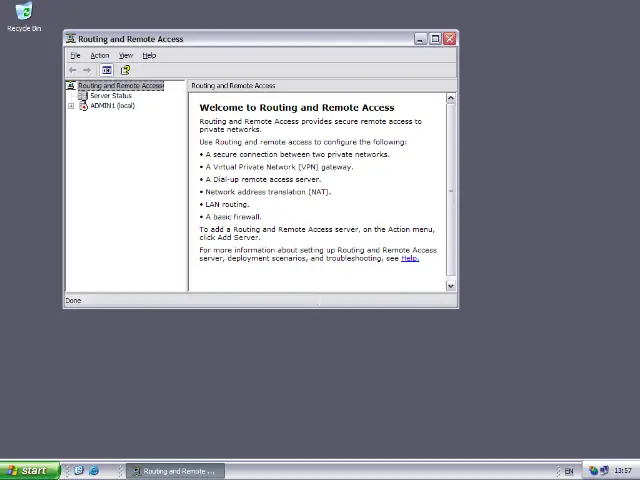This screenshot has width=640, height=480.
Task: Click the network monitors tray icon
Action: (x=604, y=471)
